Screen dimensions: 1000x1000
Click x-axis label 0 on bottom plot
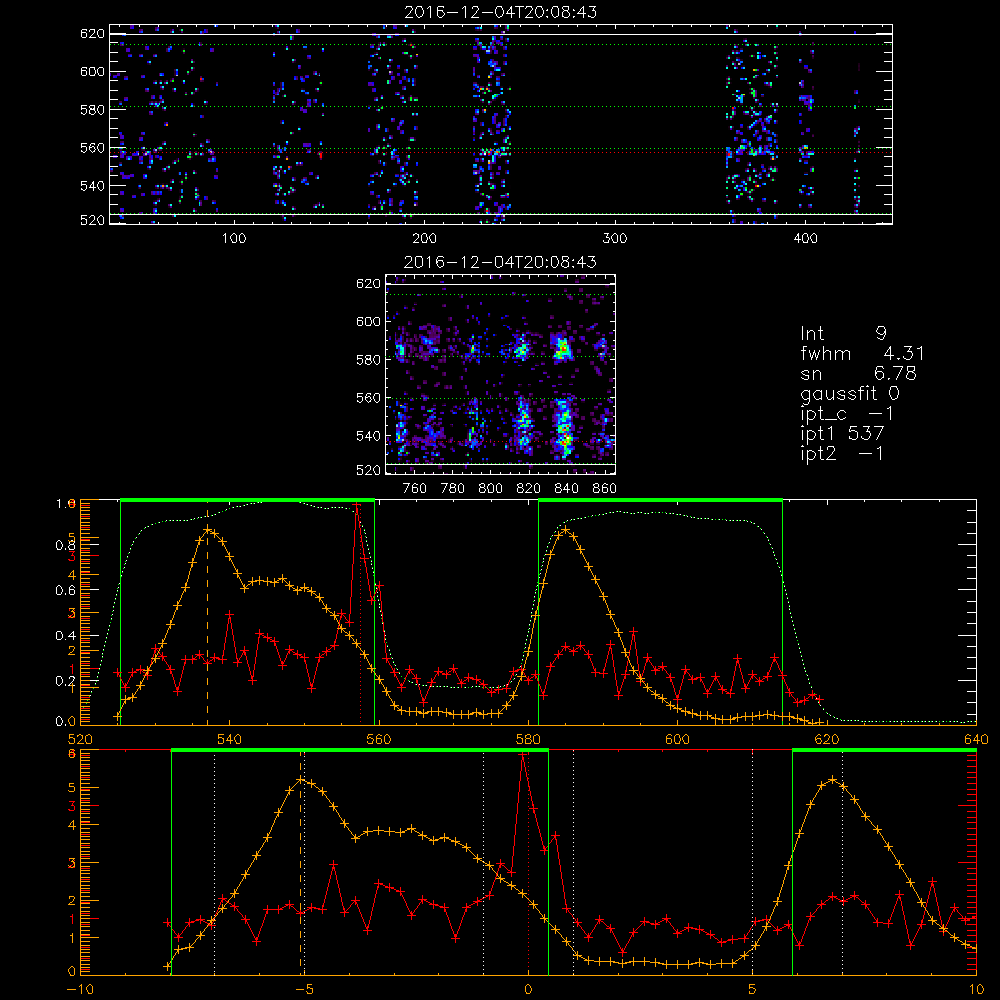tap(528, 989)
